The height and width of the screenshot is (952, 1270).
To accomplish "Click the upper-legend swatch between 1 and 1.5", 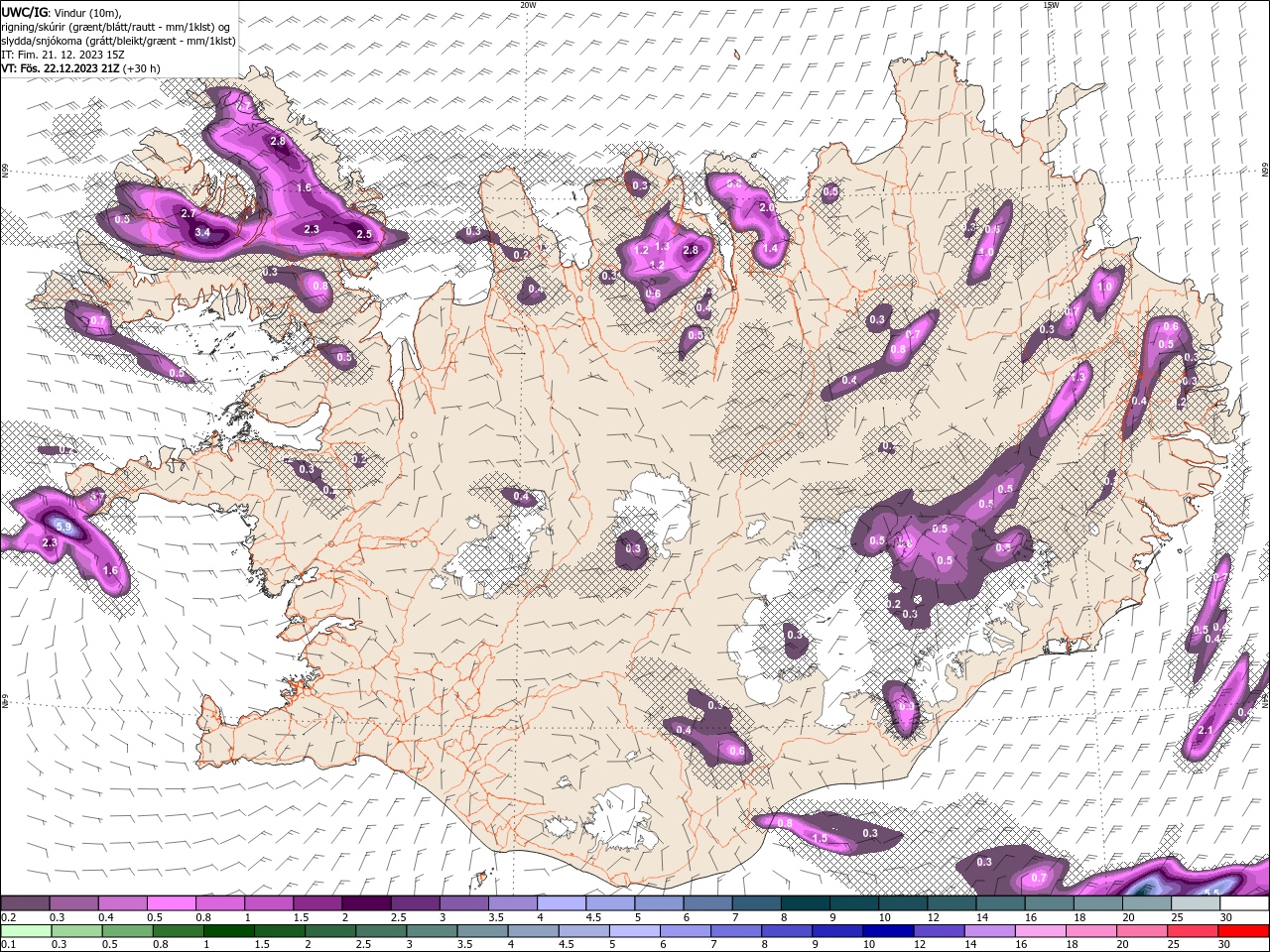I will tap(269, 903).
